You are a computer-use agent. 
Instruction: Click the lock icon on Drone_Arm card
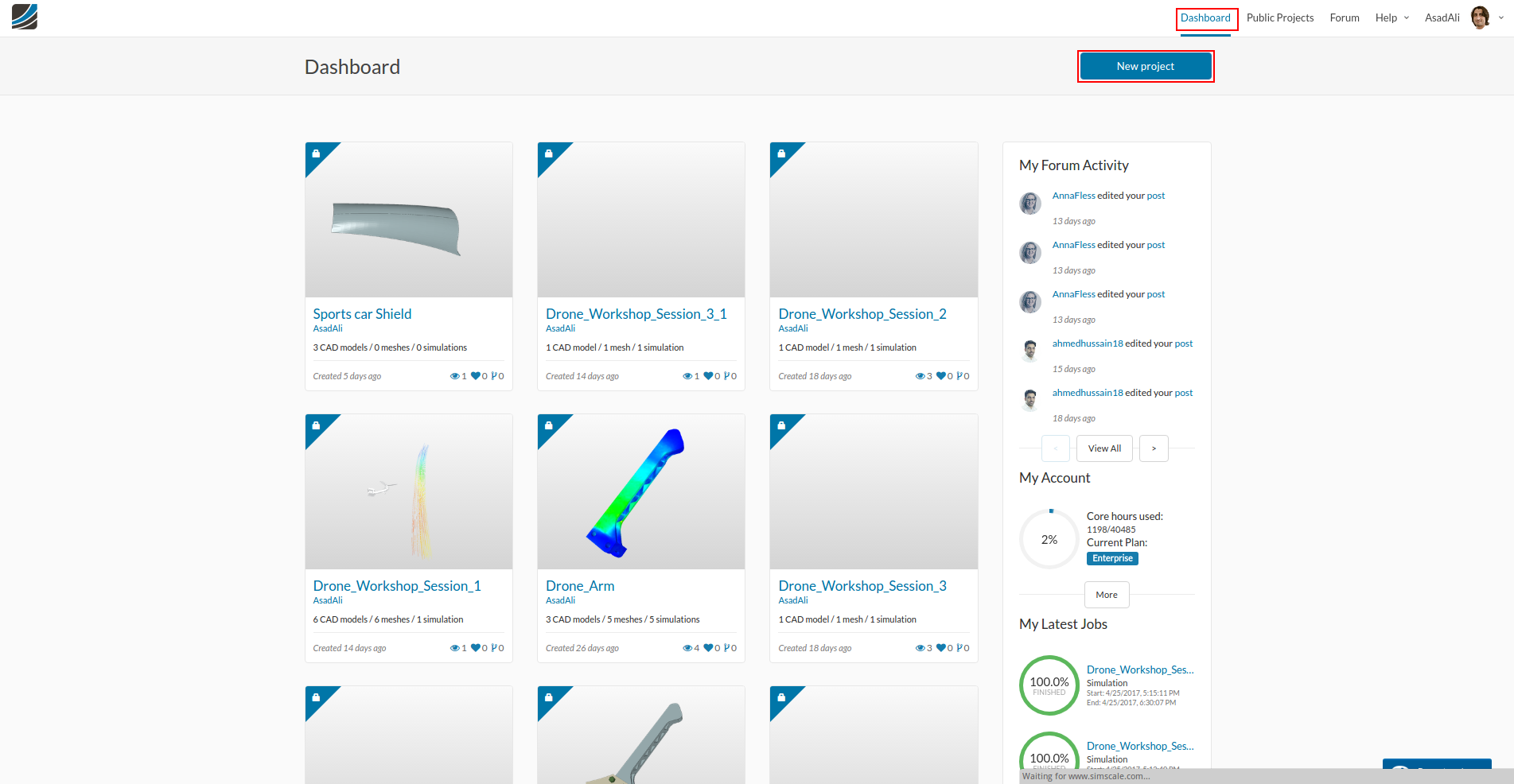(x=549, y=425)
